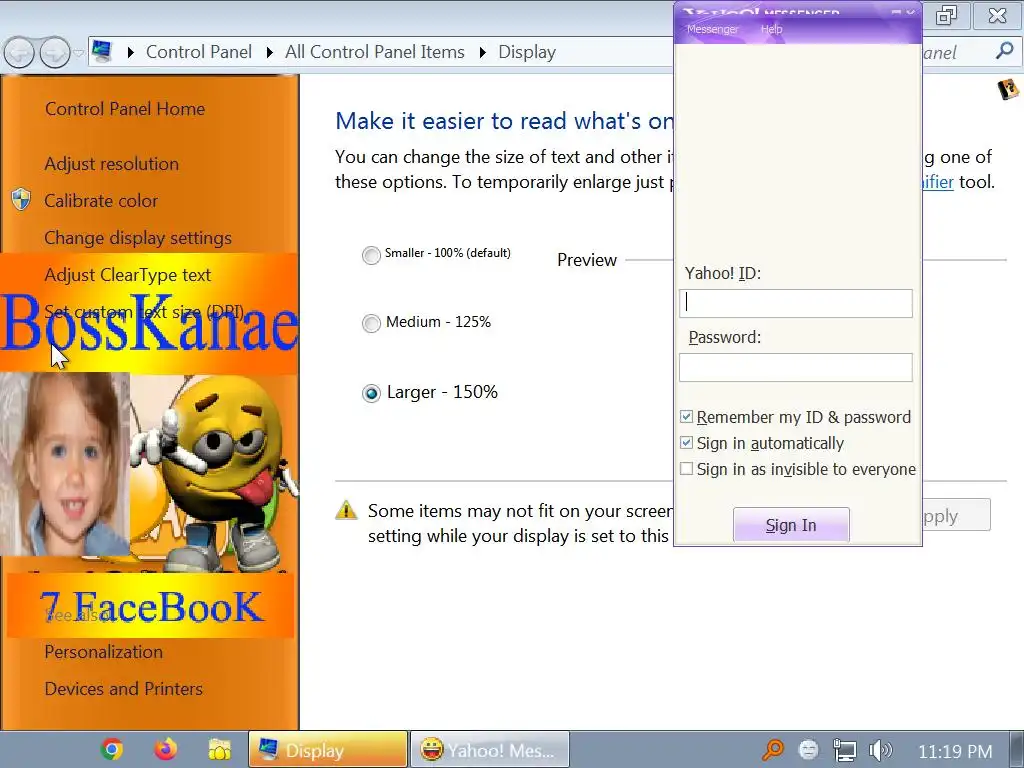
Task: Open Adjust resolution link
Action: [112, 163]
